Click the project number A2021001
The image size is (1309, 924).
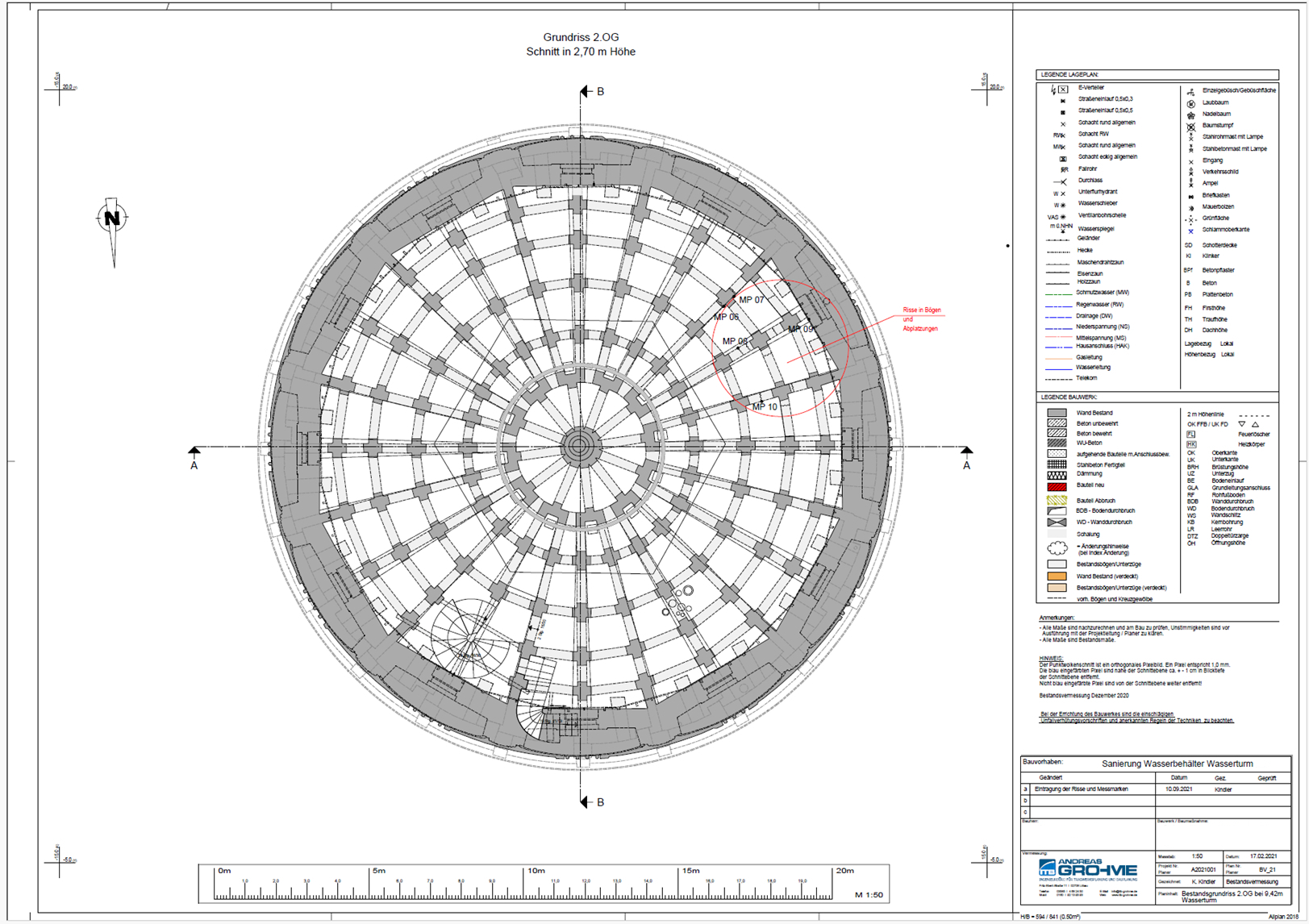tap(1203, 869)
